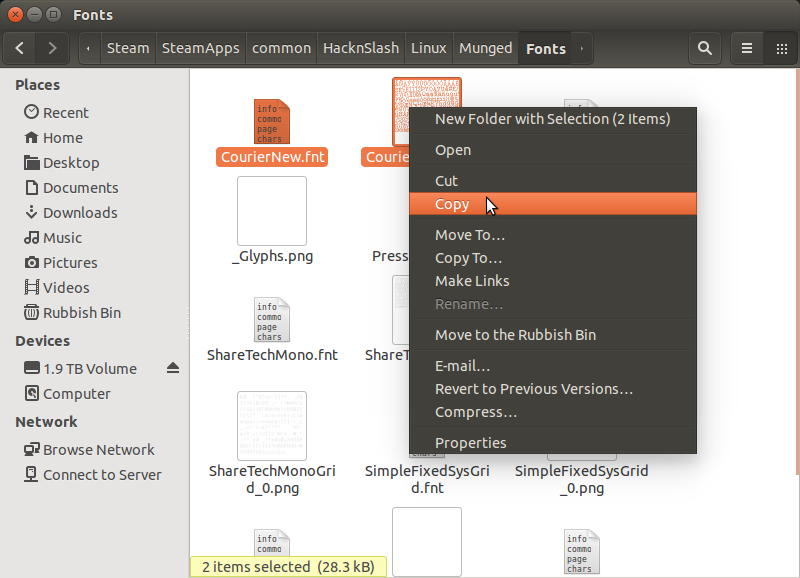
Task: Switch to list view
Action: [x=747, y=48]
